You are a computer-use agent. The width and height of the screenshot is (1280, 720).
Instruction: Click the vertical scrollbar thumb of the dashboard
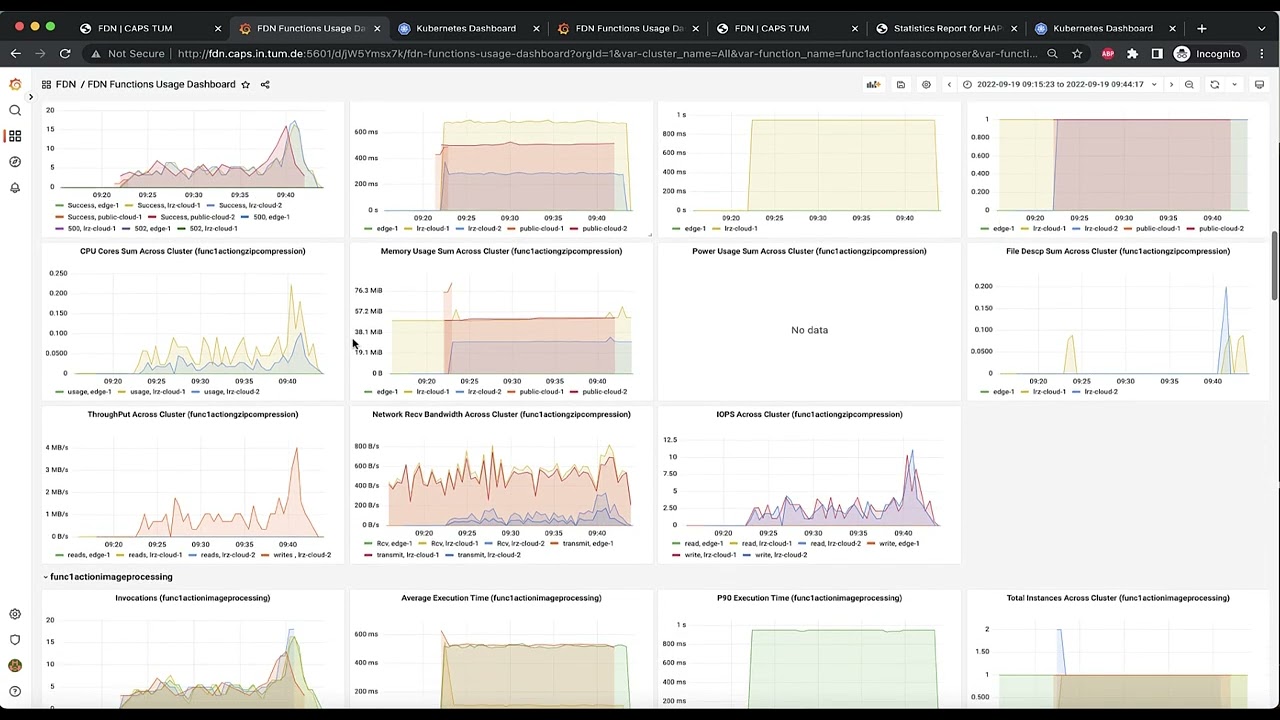pyautogui.click(x=1274, y=265)
